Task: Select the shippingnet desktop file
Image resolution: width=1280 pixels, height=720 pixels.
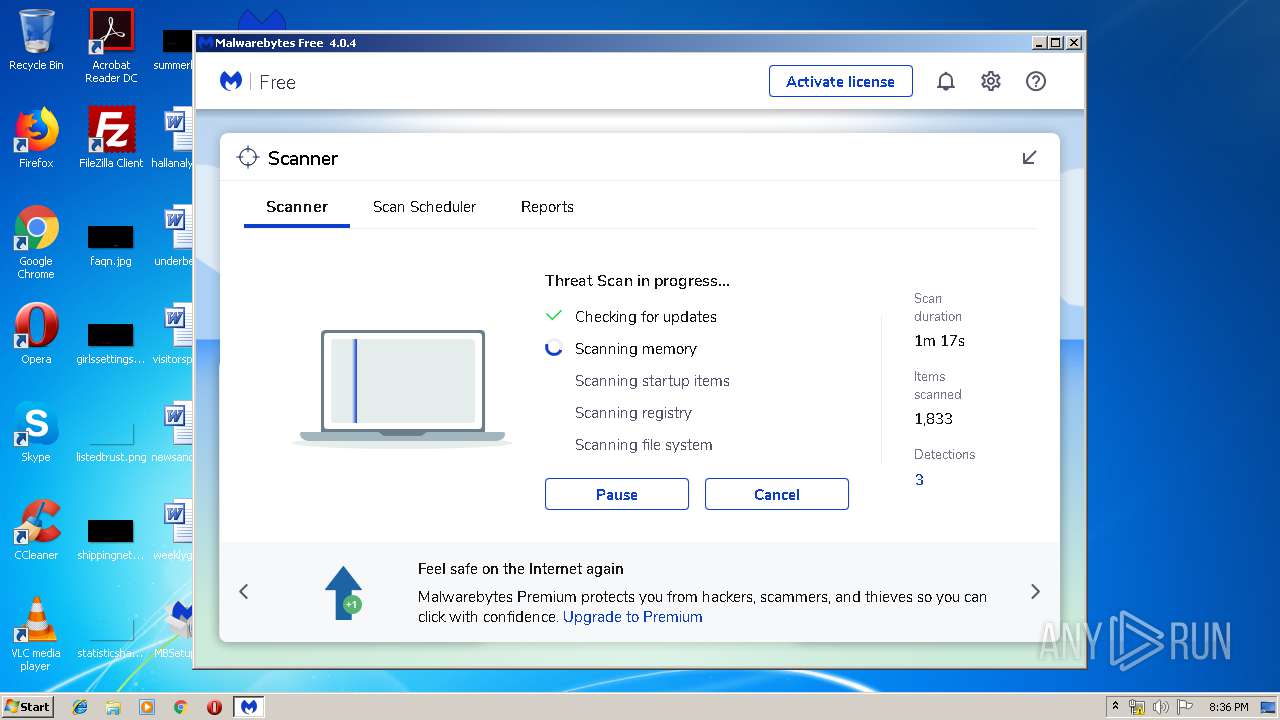Action: click(x=111, y=540)
